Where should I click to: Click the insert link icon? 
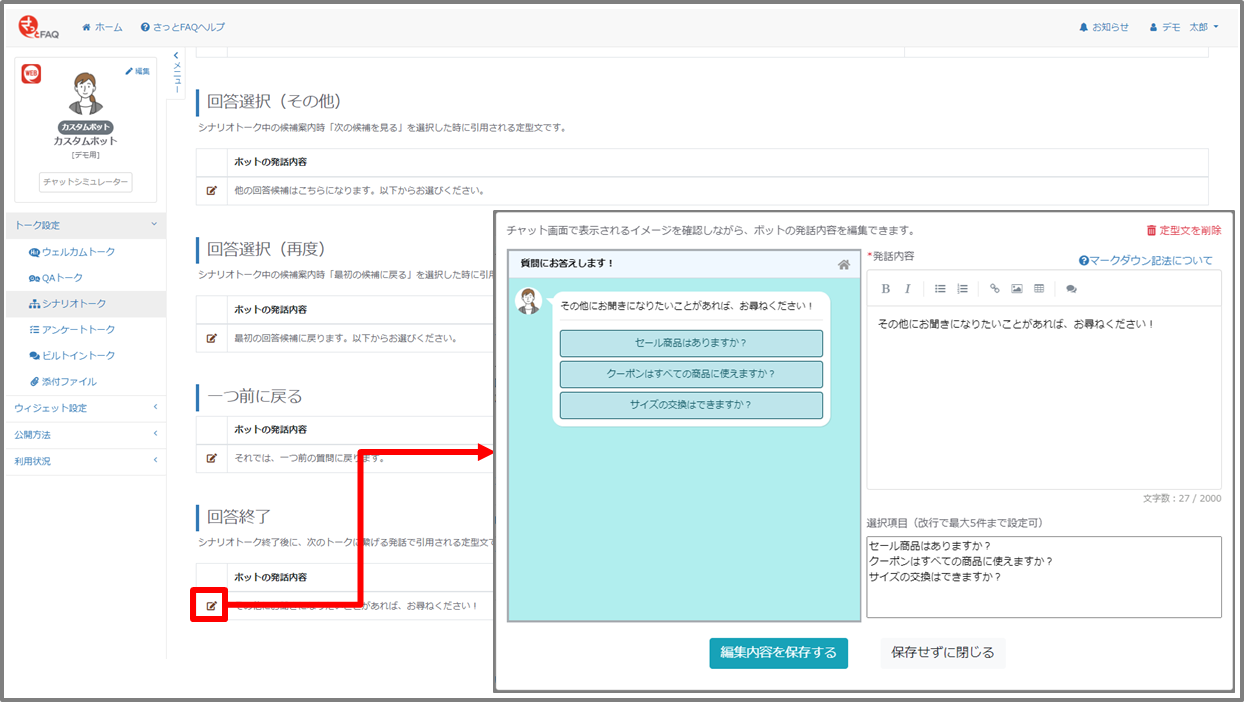pyautogui.click(x=994, y=289)
